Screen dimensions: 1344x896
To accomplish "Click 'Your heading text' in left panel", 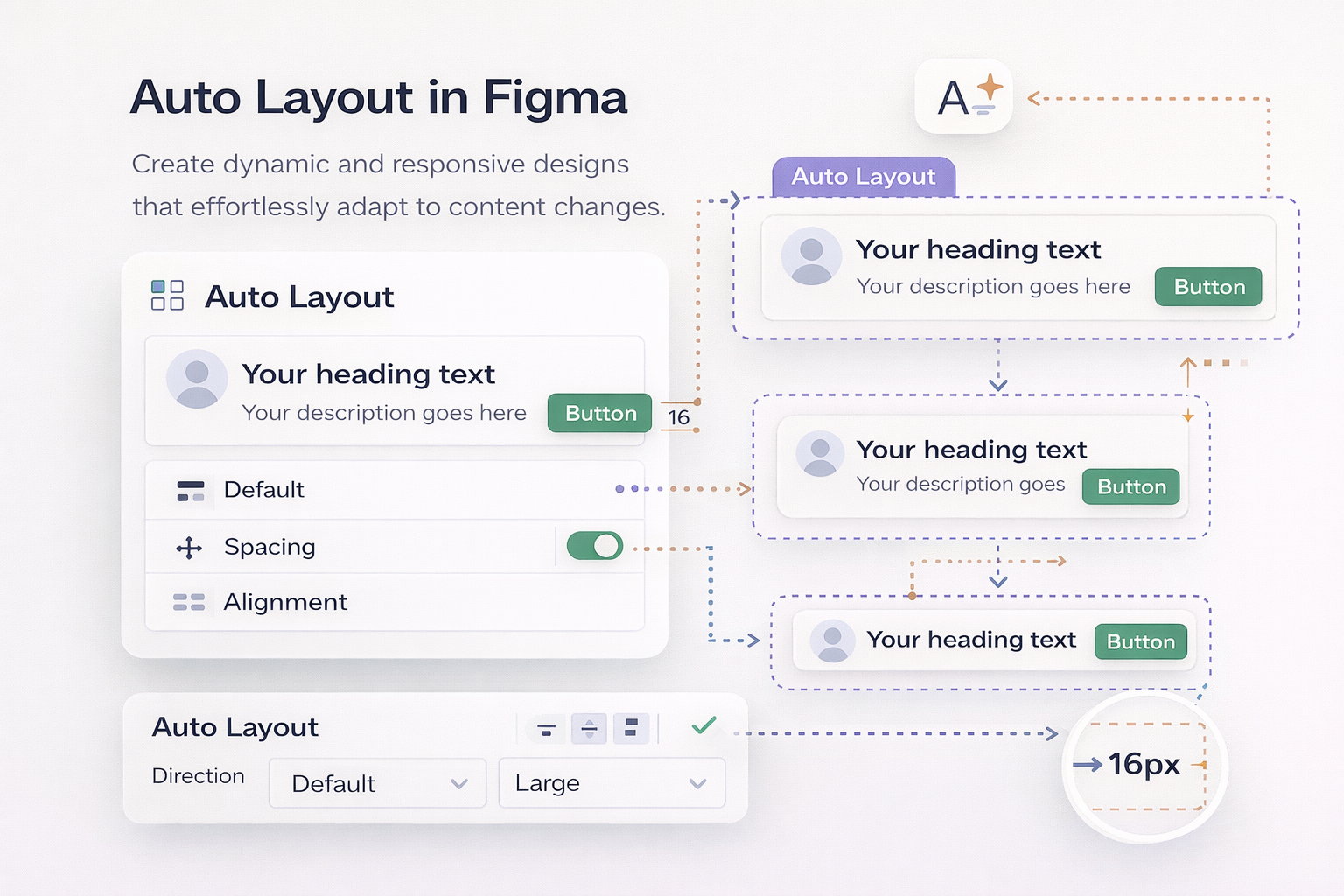I will [x=368, y=374].
